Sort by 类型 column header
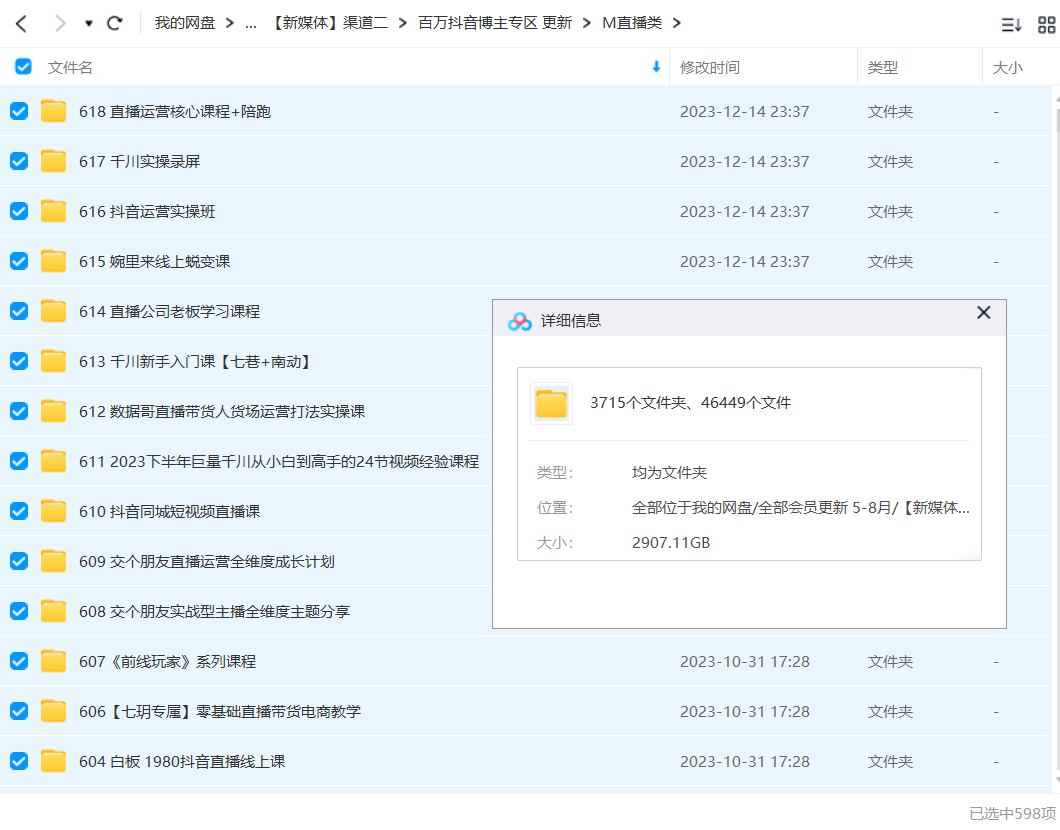This screenshot has height=830, width=1060. click(882, 67)
